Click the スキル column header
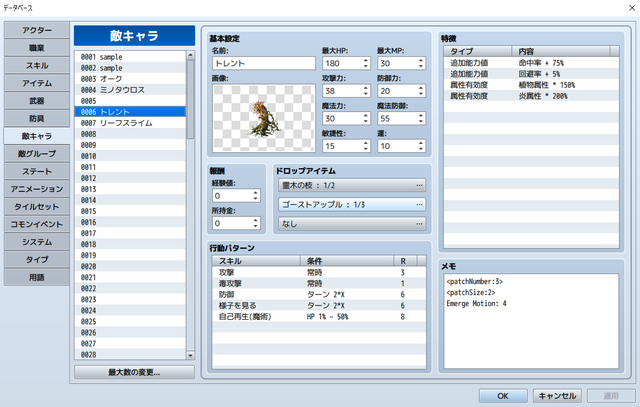Image resolution: width=640 pixels, height=407 pixels. click(x=256, y=261)
